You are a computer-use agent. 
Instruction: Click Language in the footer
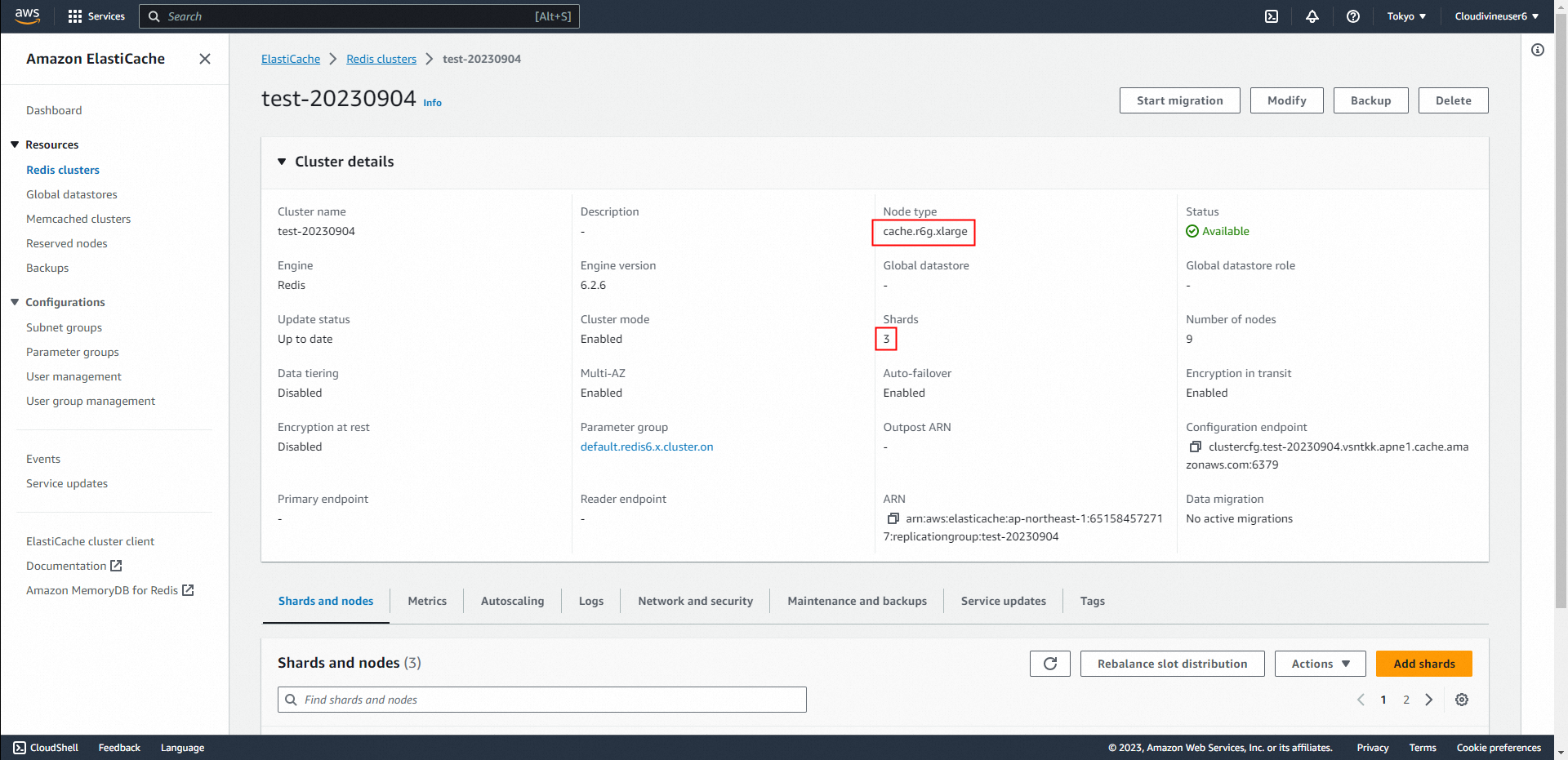(182, 748)
